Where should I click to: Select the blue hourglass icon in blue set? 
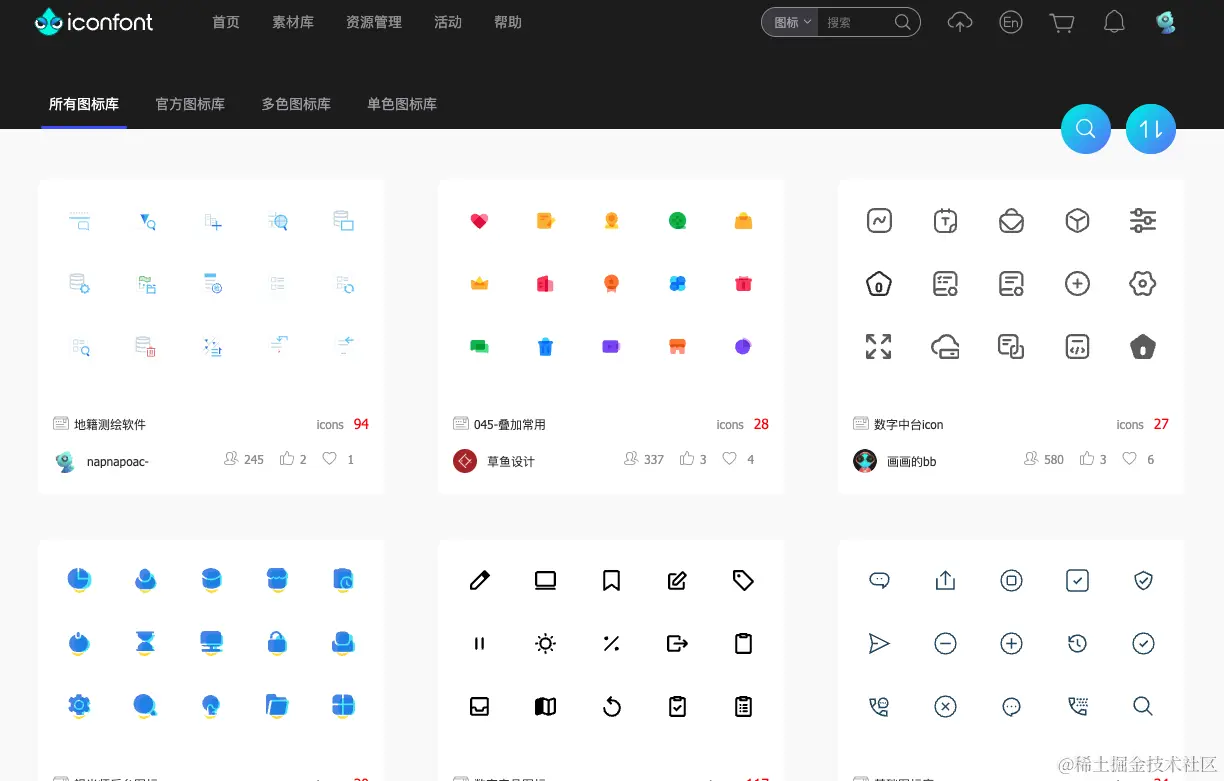pyautogui.click(x=146, y=643)
